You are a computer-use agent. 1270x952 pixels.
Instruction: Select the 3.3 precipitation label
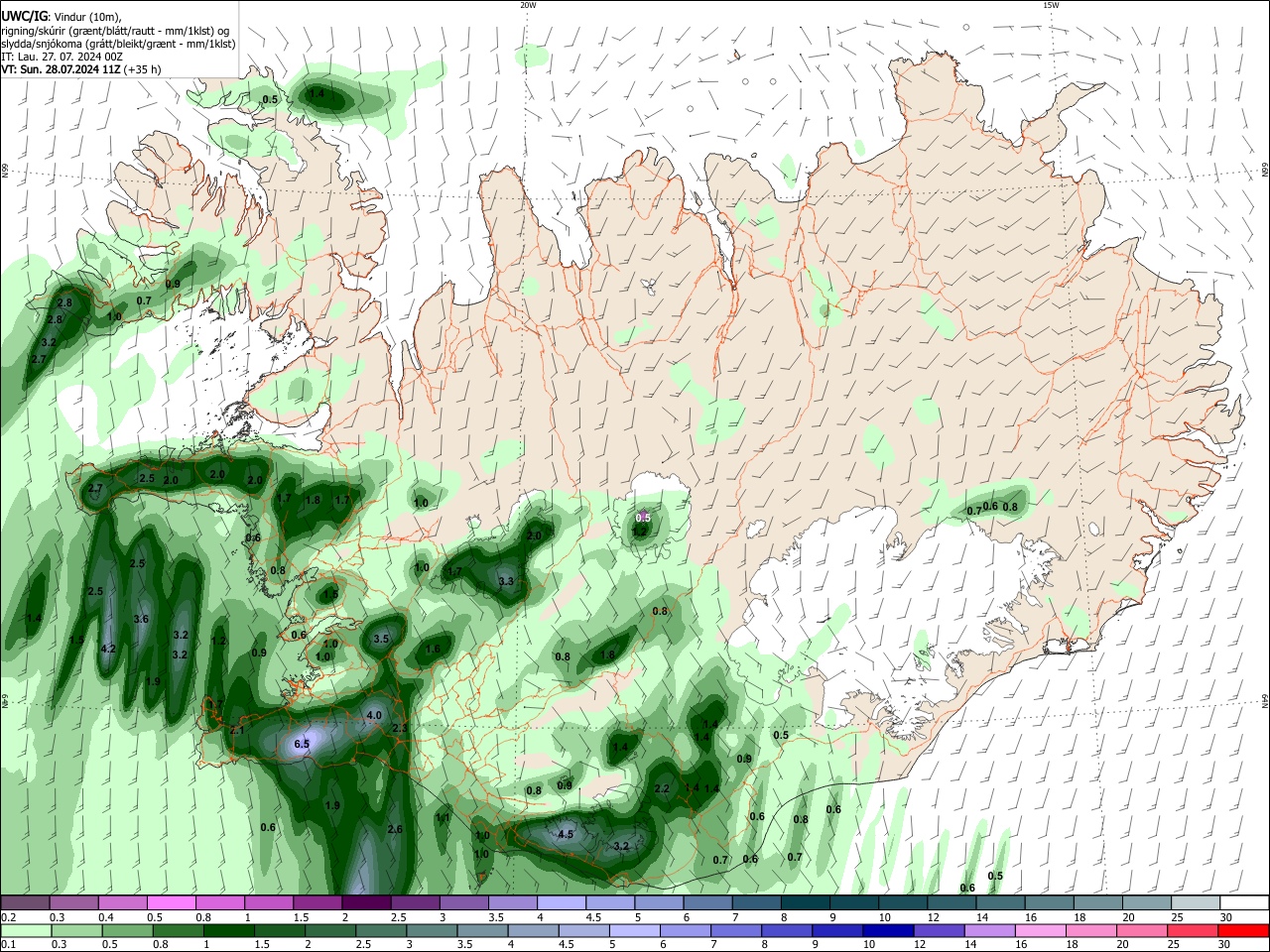pos(506,581)
